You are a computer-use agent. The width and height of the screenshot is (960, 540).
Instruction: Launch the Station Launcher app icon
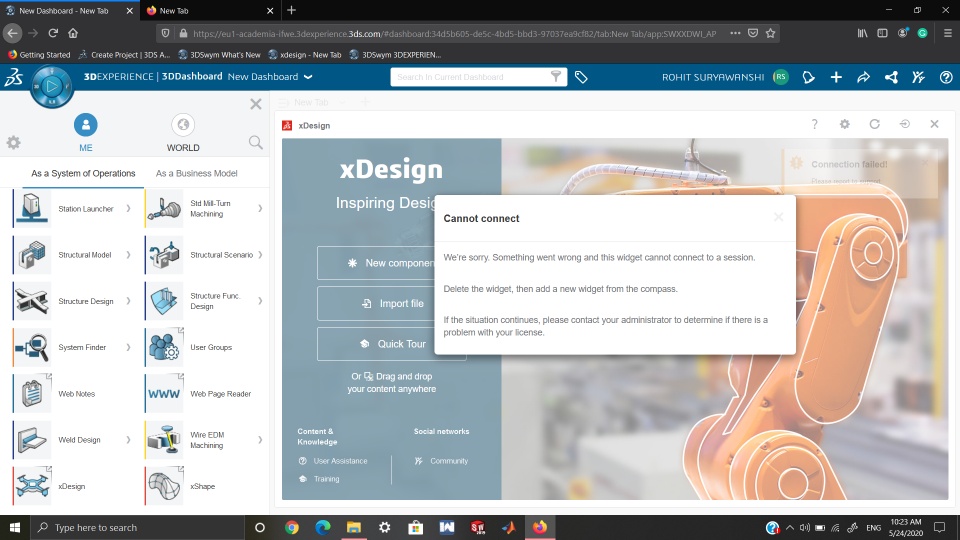click(x=32, y=209)
